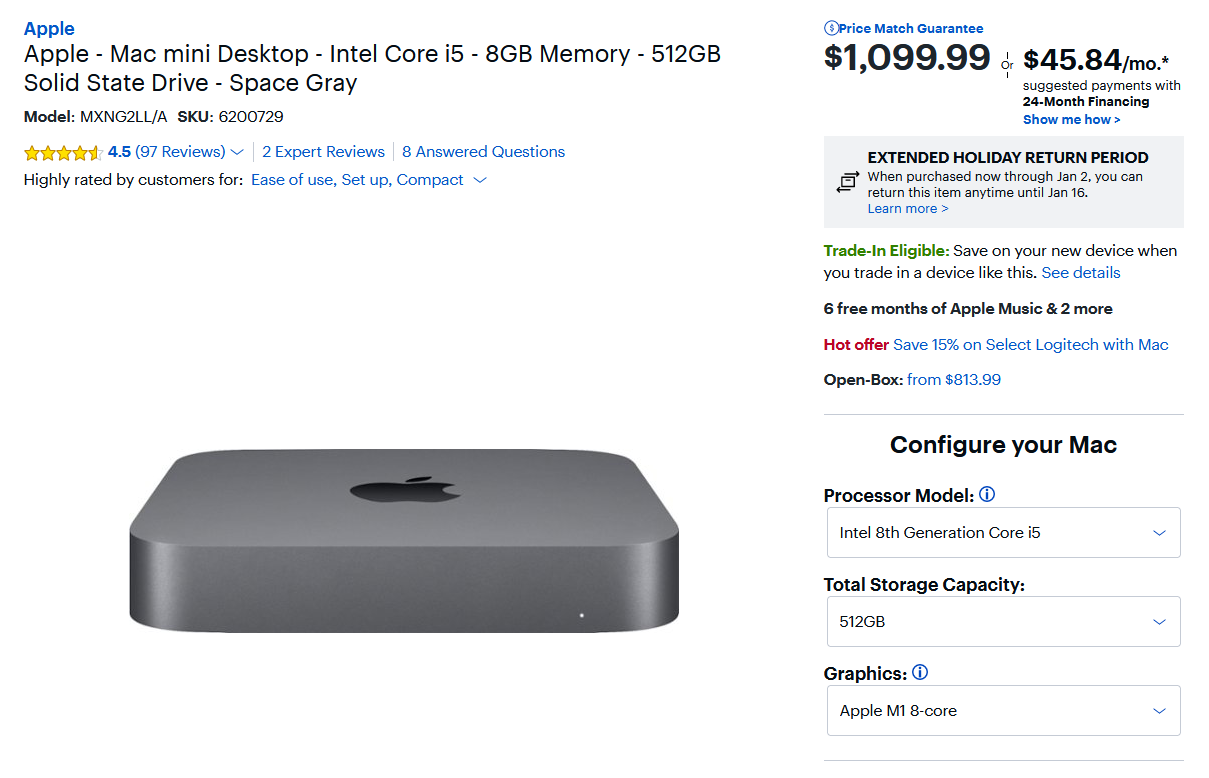1209x778 pixels.
Task: Click Learn more about holiday returns
Action: (908, 208)
